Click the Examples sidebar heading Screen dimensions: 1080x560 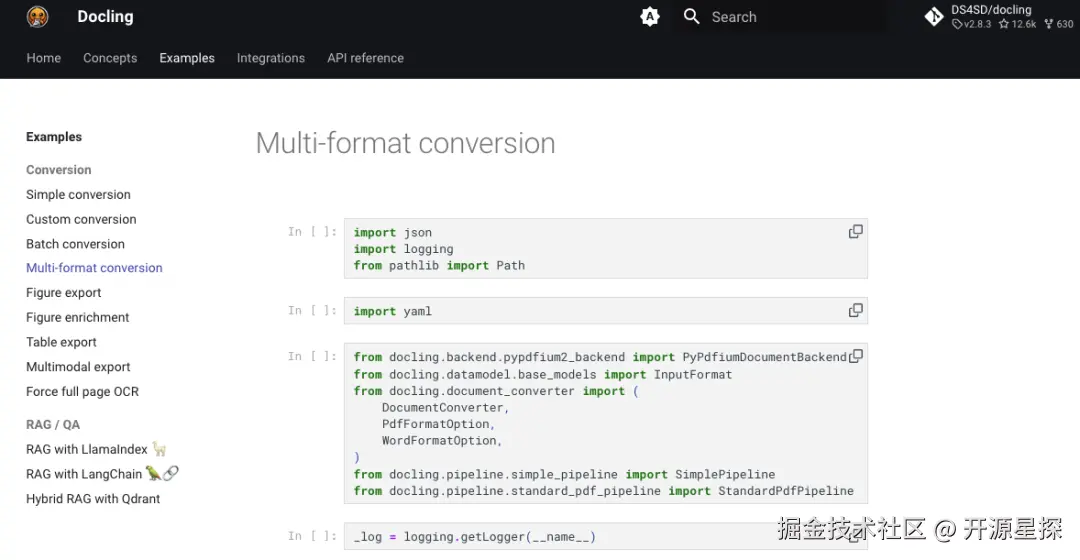(54, 136)
